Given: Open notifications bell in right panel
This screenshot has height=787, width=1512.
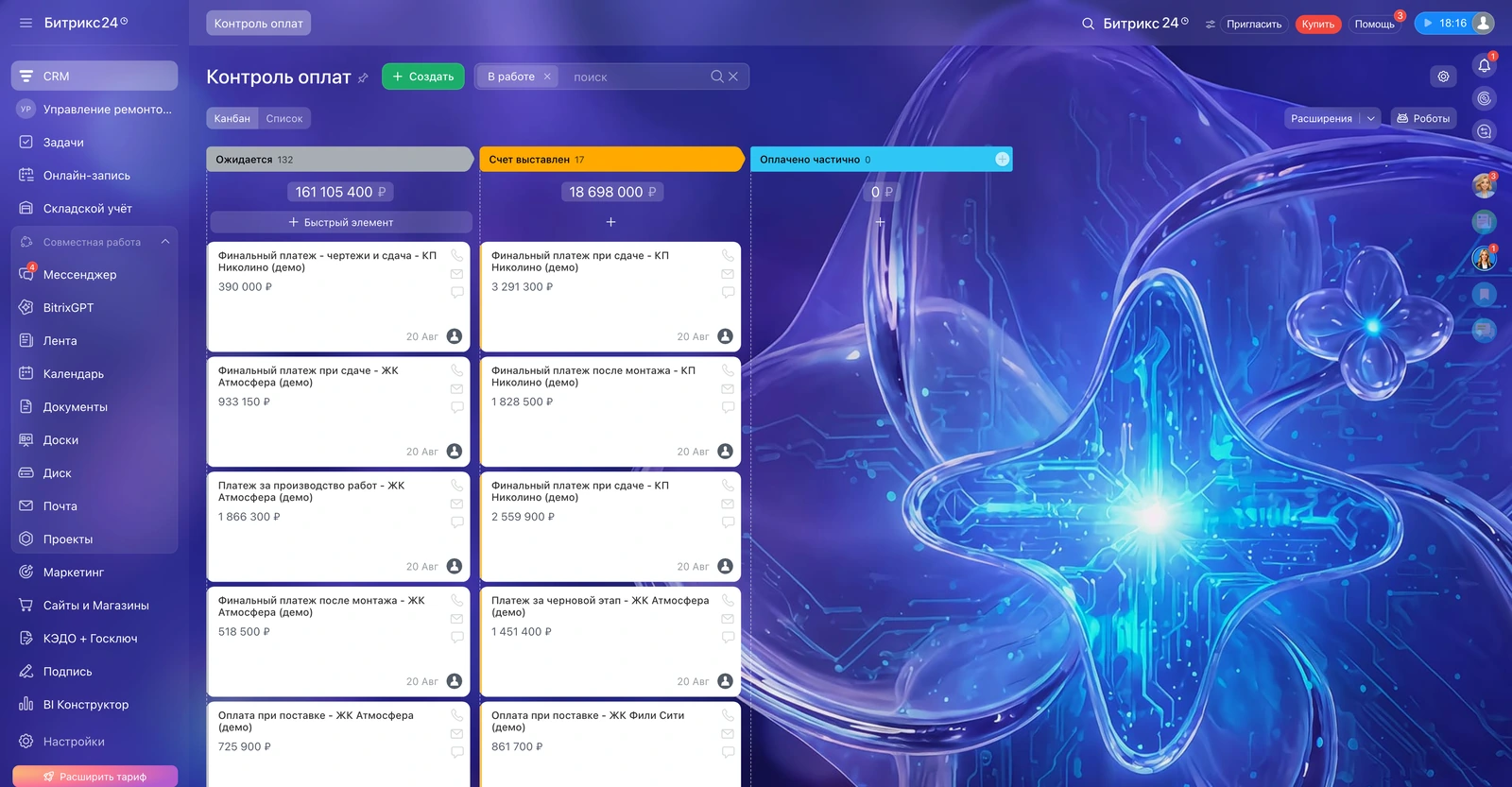Looking at the screenshot, I should 1485,65.
